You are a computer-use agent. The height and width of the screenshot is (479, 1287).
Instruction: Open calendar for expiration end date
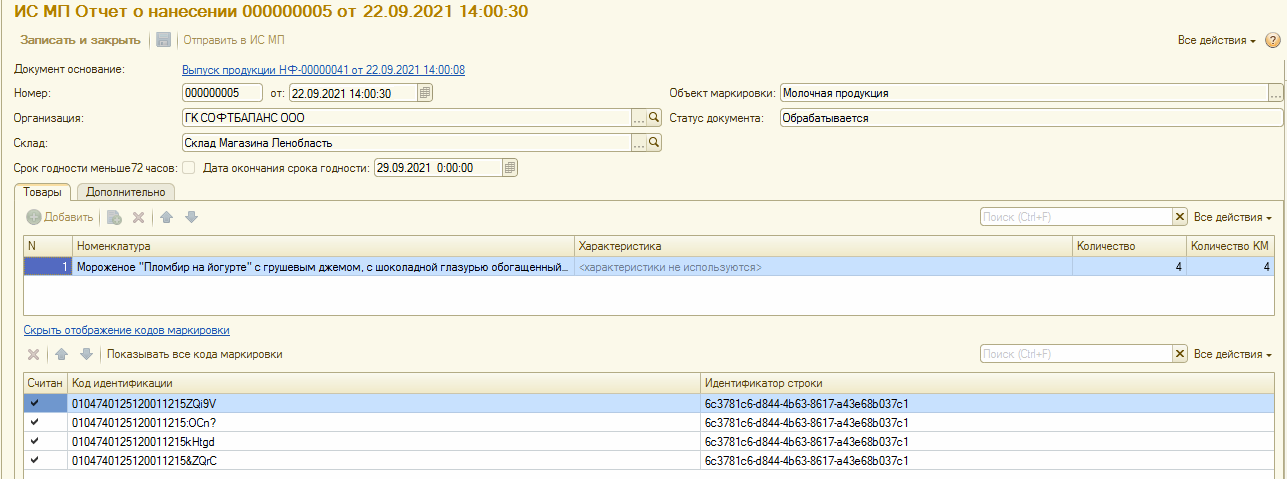pos(510,168)
